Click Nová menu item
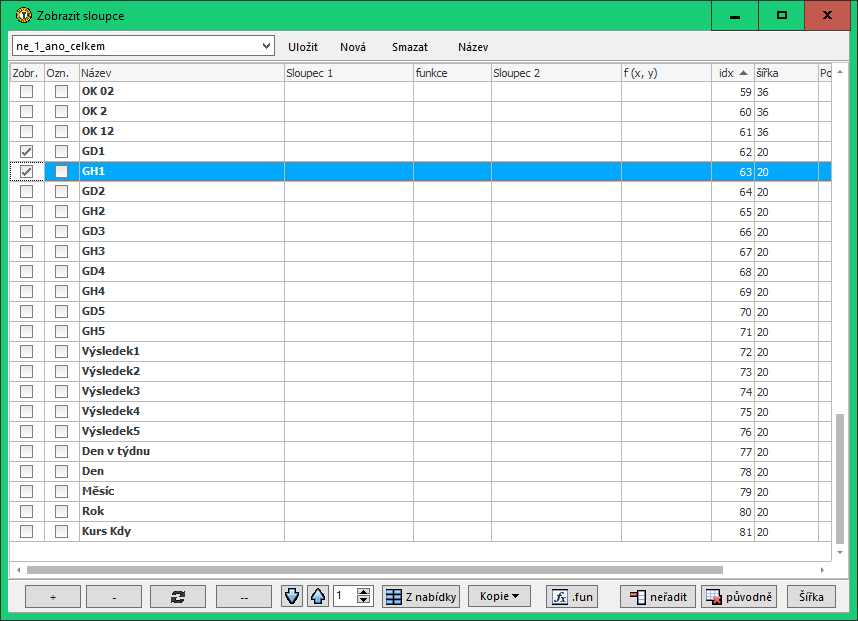858x621 pixels. (x=353, y=47)
